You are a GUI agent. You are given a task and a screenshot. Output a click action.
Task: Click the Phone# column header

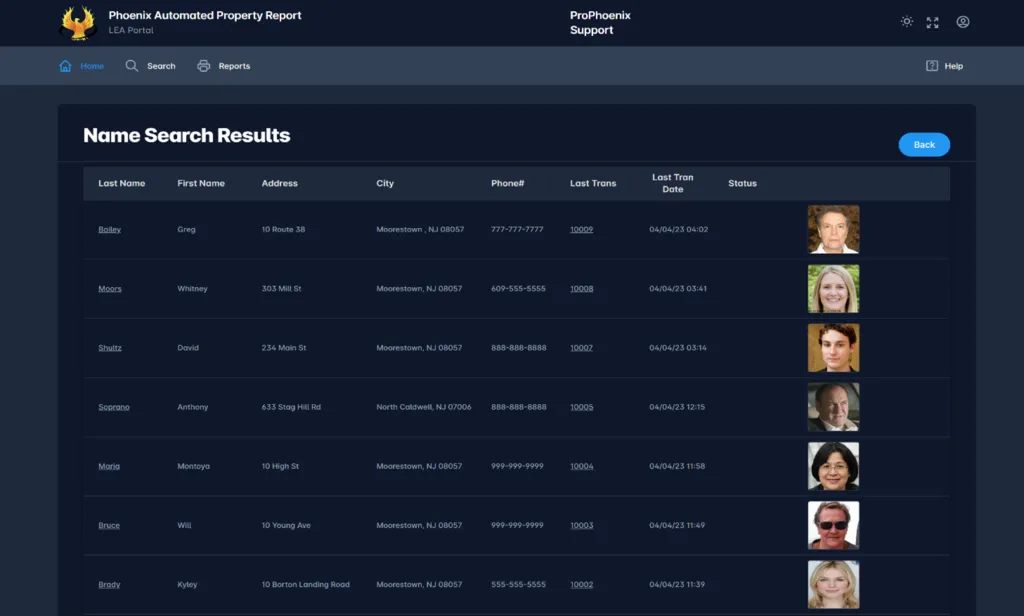tap(507, 184)
